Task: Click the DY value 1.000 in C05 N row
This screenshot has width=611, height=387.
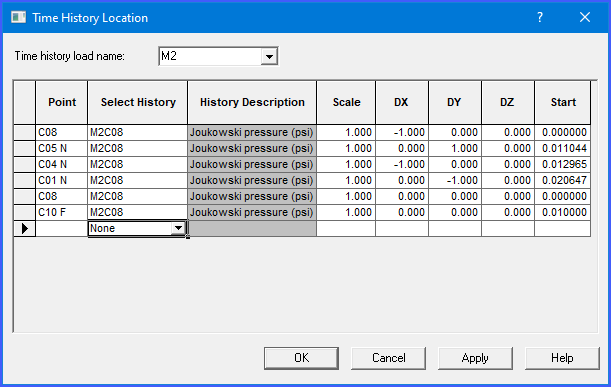Action: click(x=455, y=148)
